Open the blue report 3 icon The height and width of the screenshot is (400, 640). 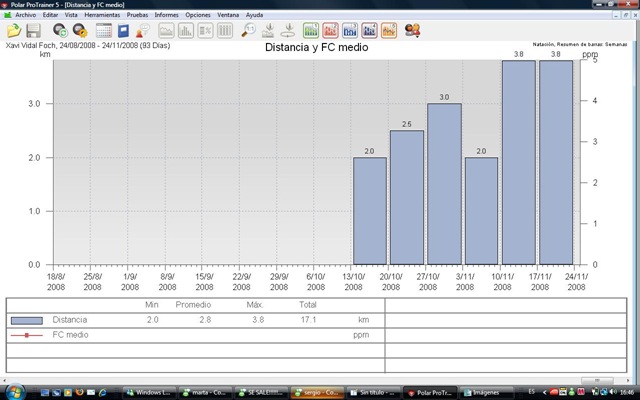tap(350, 31)
